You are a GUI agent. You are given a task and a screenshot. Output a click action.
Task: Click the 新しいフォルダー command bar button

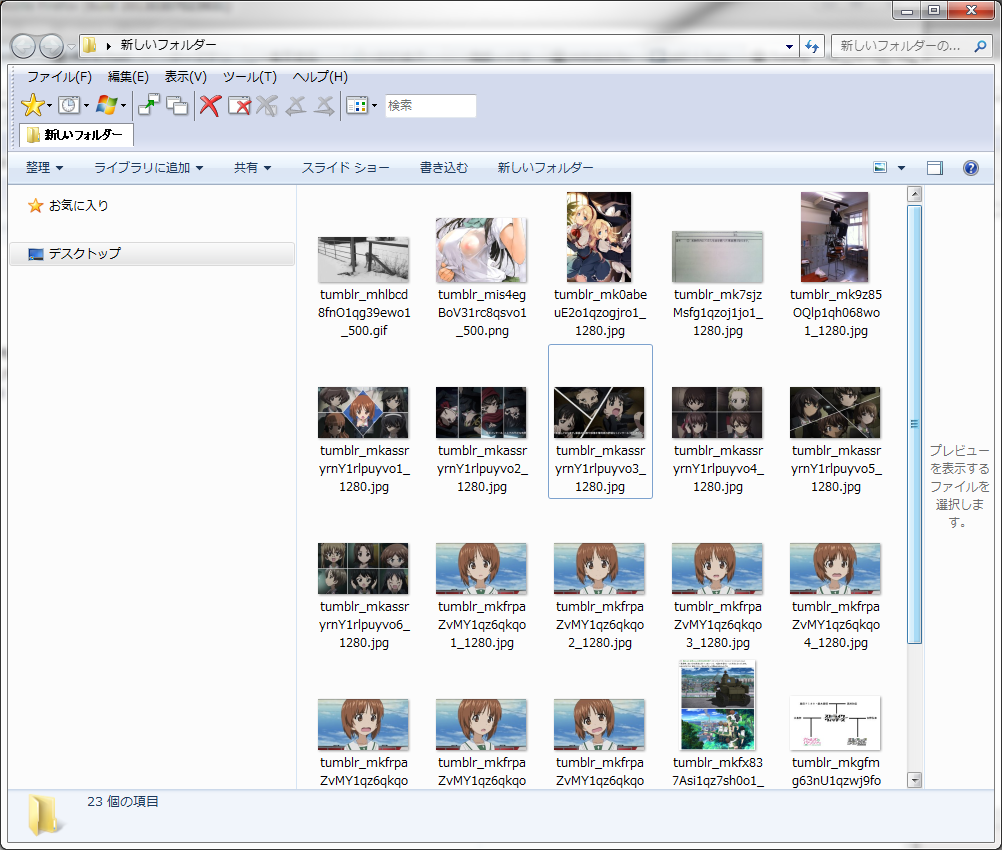[545, 168]
